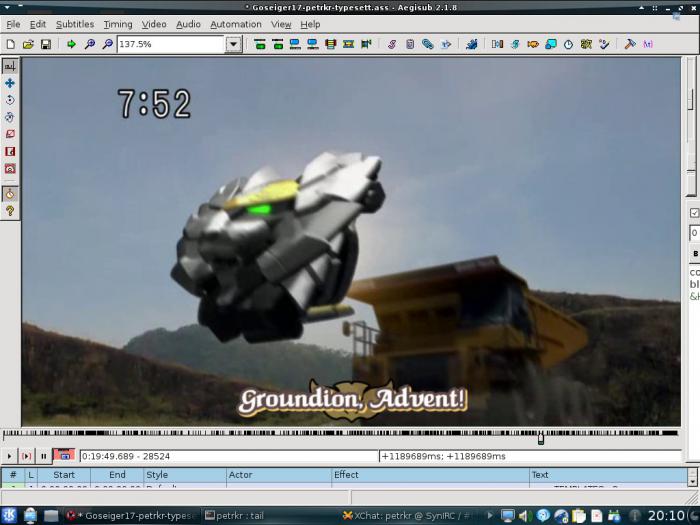This screenshot has height=525, width=700.
Task: Click the red-yellow select-visible-lines toolbar icon
Action: (330, 44)
